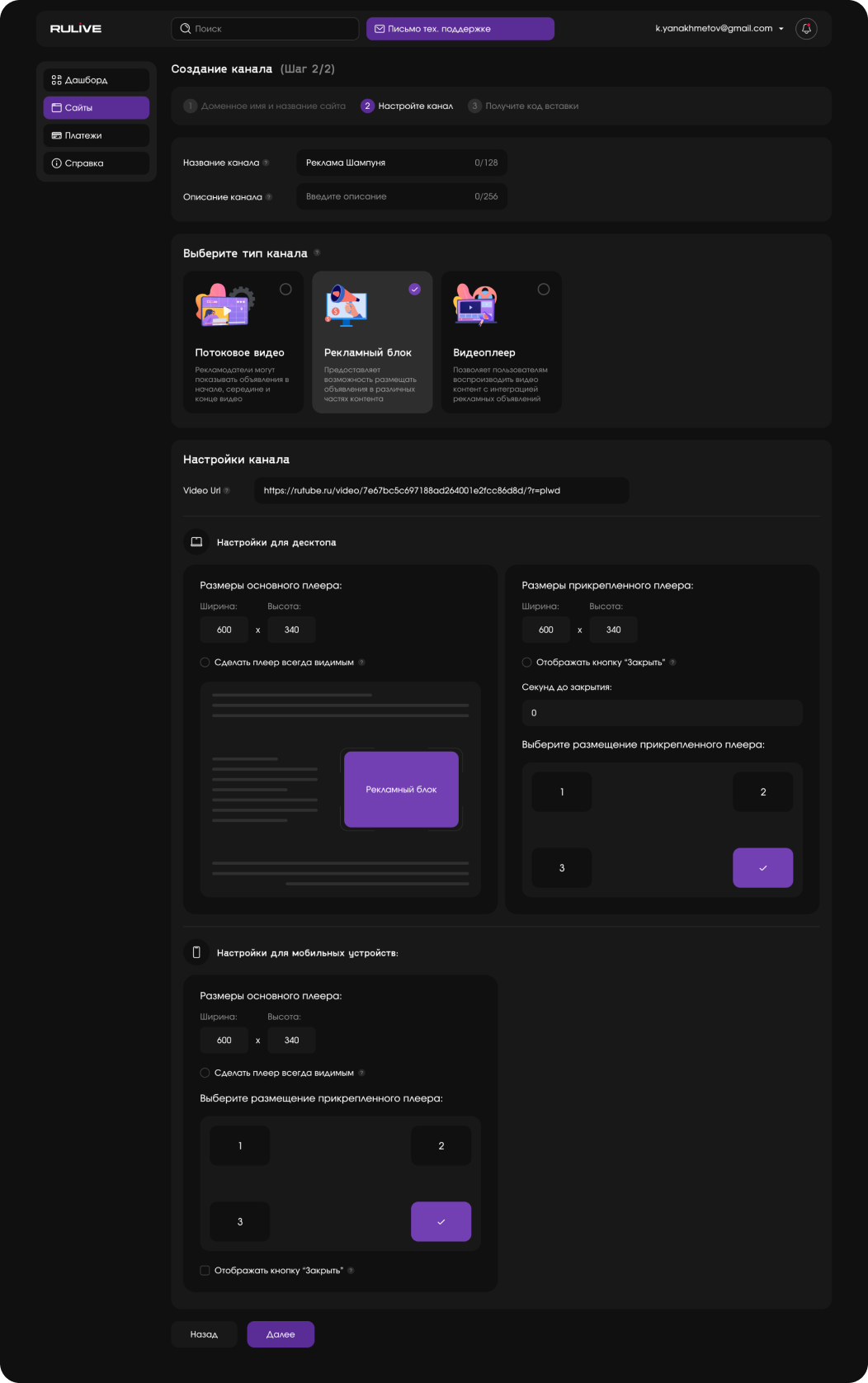The height and width of the screenshot is (1383, 868).
Task: Click help icon next to Название канала
Action: (x=266, y=163)
